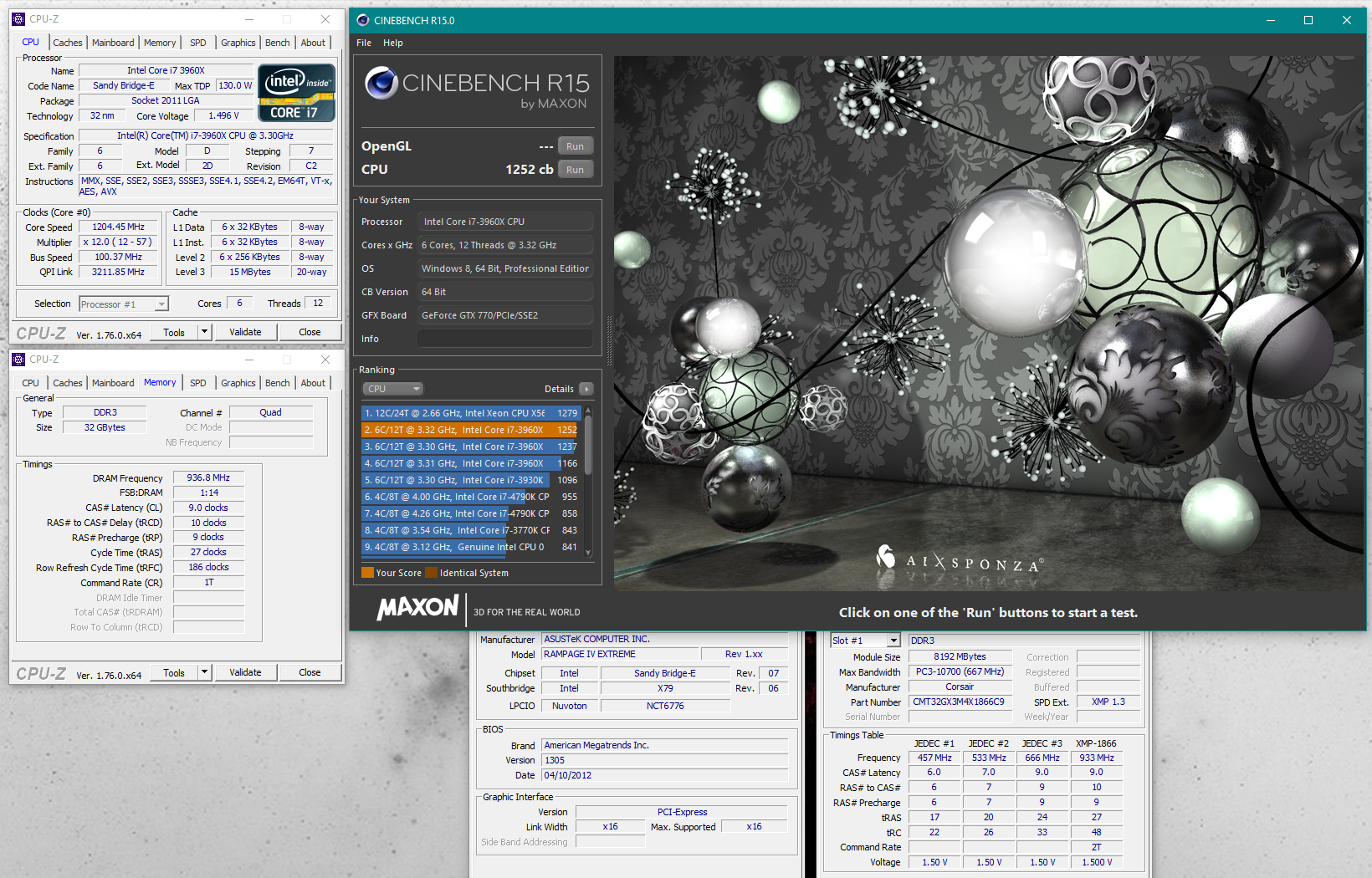Screen dimensions: 1372x878
Task: Open Tools dropdown arrow in lower CPU-Z window
Action: [204, 672]
